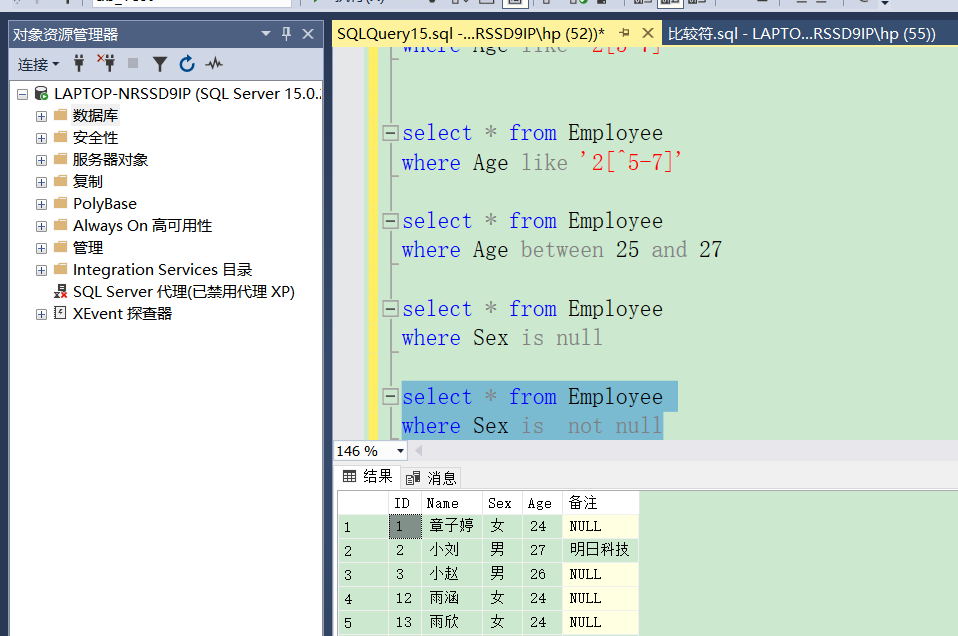Viewport: 958px width, 636px height.
Task: Click the Connect Object Explorer plug icon
Action: [79, 63]
